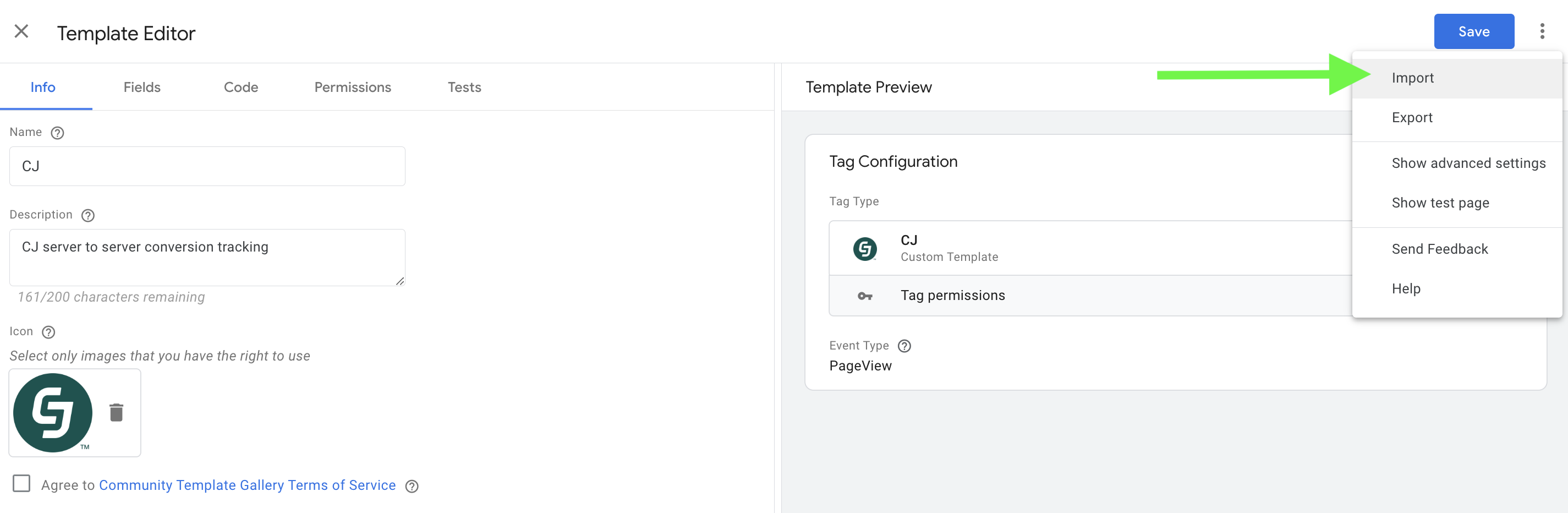
Task: Click inside the Name input field
Action: click(x=207, y=166)
